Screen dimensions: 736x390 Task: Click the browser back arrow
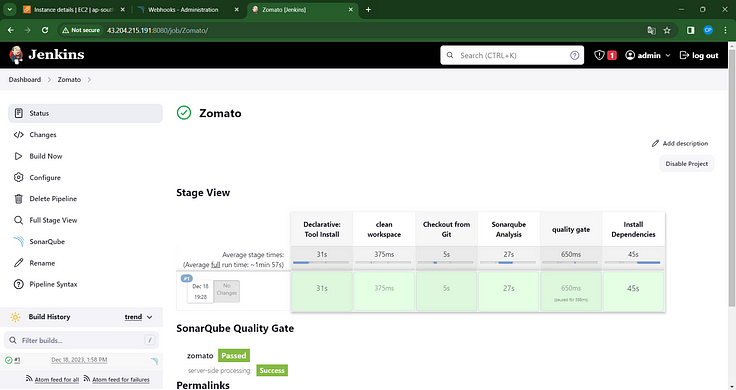click(x=11, y=30)
